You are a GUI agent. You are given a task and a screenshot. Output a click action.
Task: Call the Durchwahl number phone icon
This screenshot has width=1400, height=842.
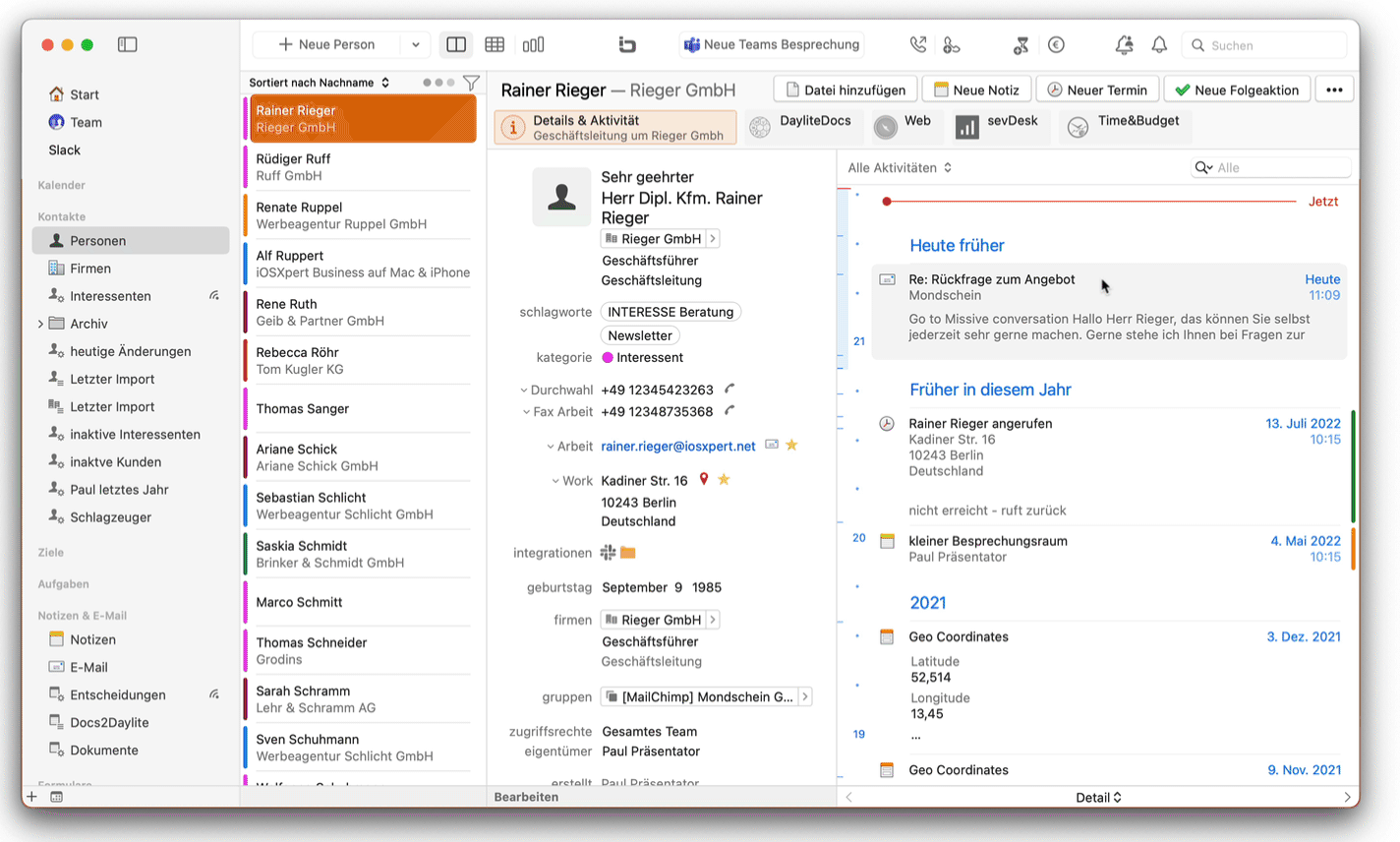click(729, 390)
